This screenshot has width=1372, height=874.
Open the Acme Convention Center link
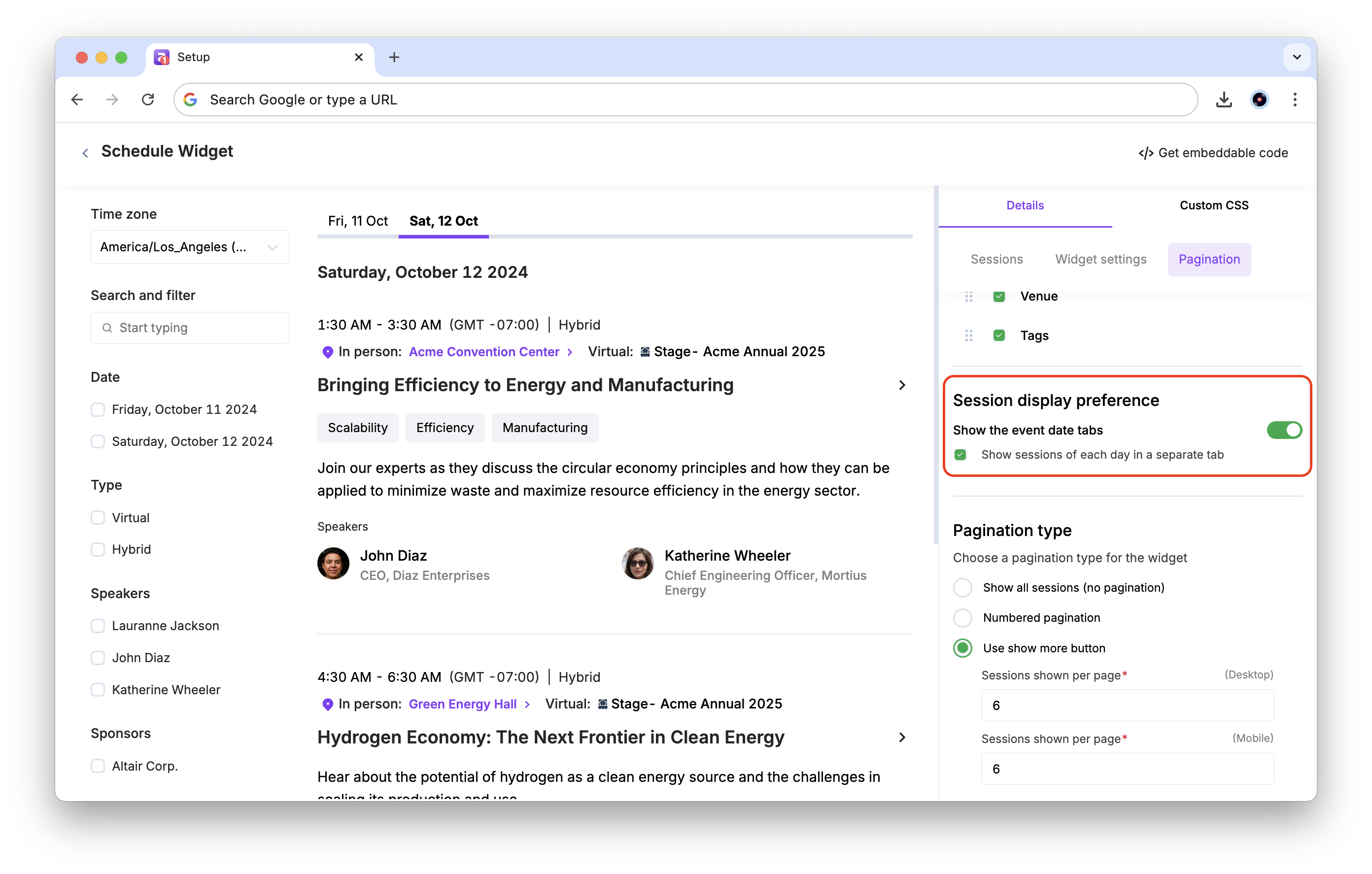point(484,352)
